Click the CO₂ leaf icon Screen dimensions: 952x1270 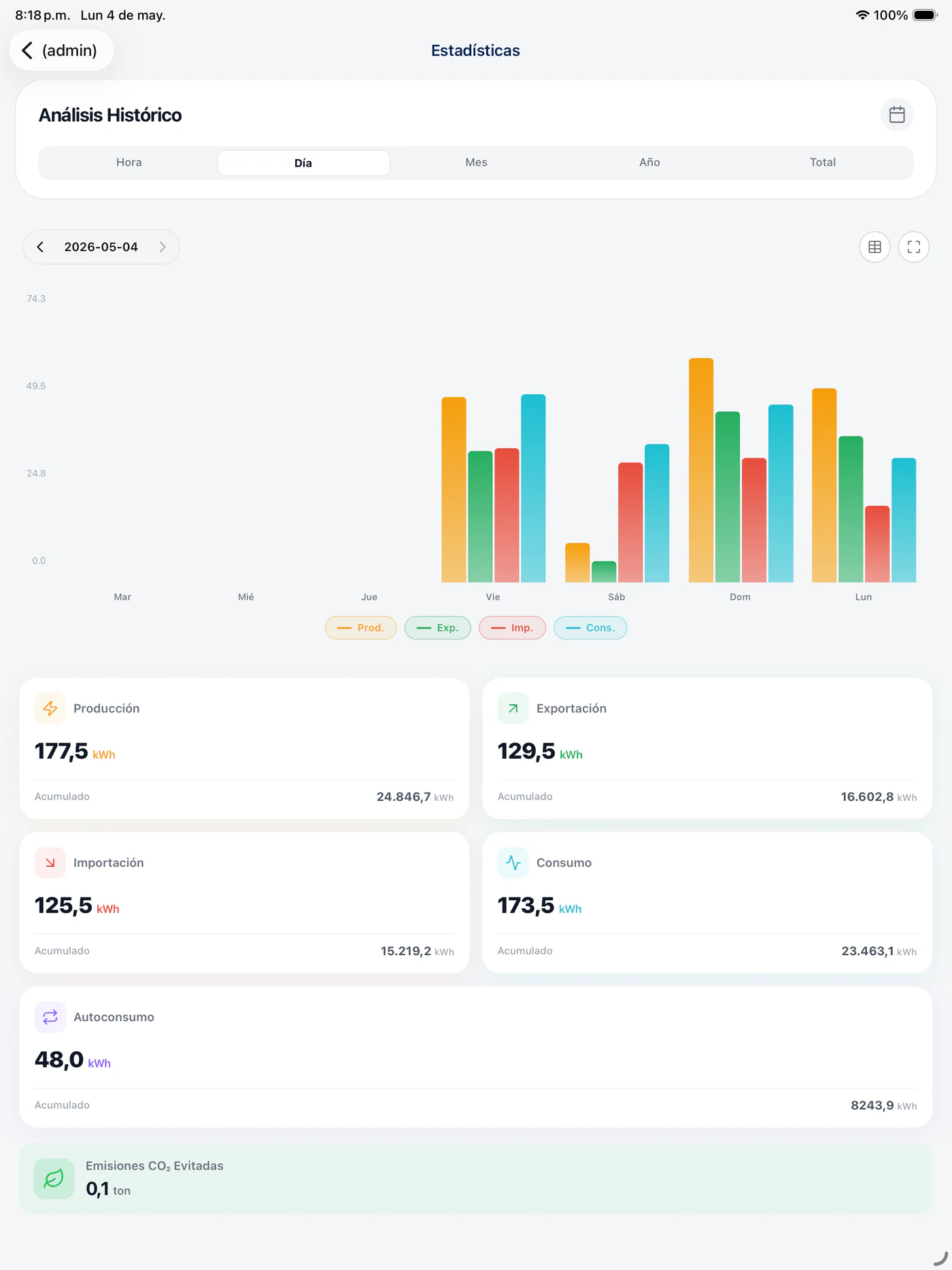54,1179
